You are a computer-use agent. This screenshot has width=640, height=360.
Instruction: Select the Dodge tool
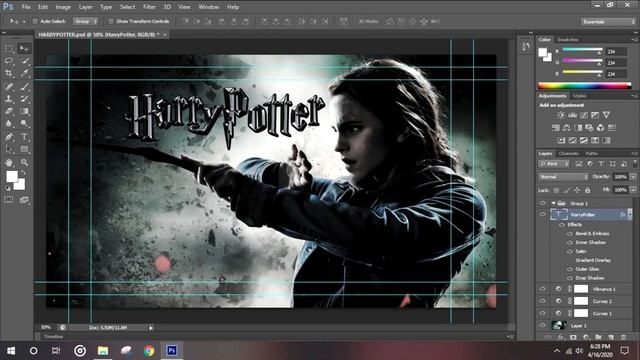pos(24,123)
